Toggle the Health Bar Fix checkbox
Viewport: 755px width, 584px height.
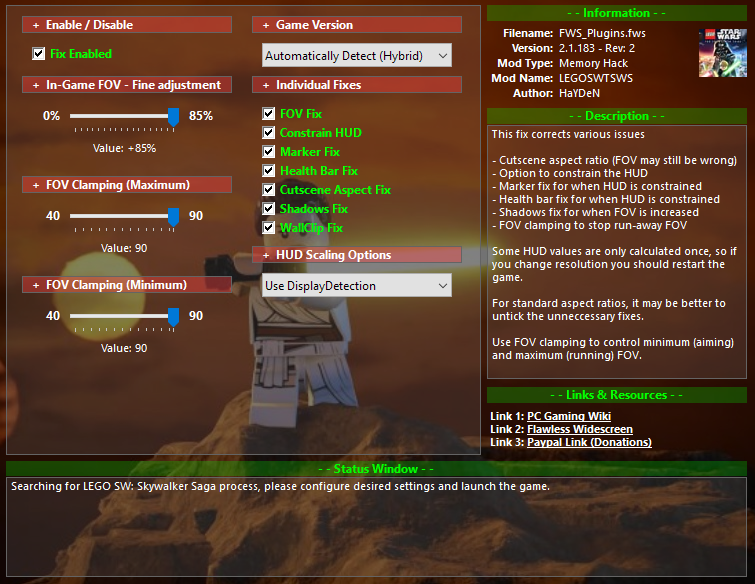(x=269, y=170)
